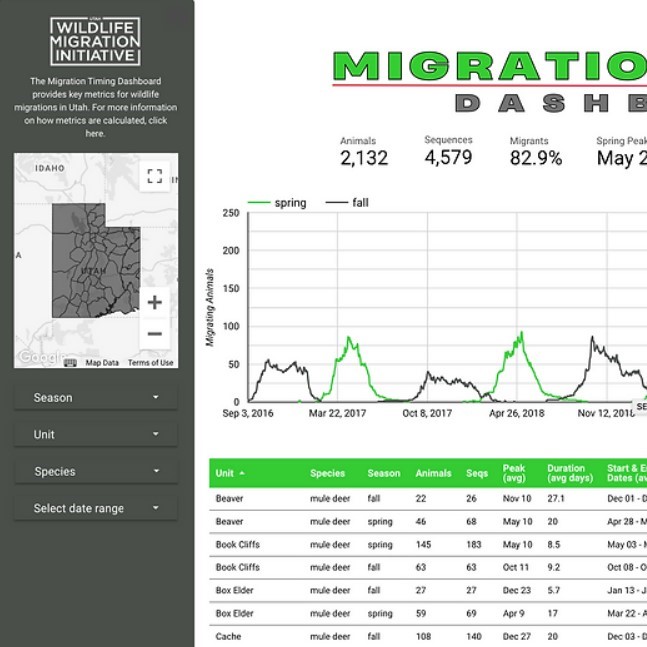Zoom out on the Utah map
Screen dimensions: 647x647
tap(154, 333)
